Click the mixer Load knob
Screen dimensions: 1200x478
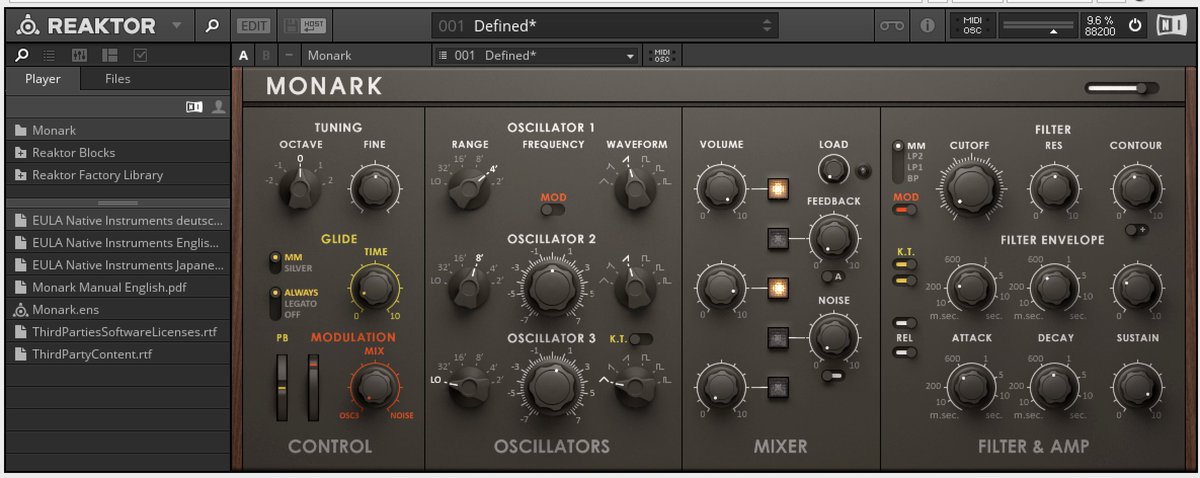pyautogui.click(x=832, y=170)
